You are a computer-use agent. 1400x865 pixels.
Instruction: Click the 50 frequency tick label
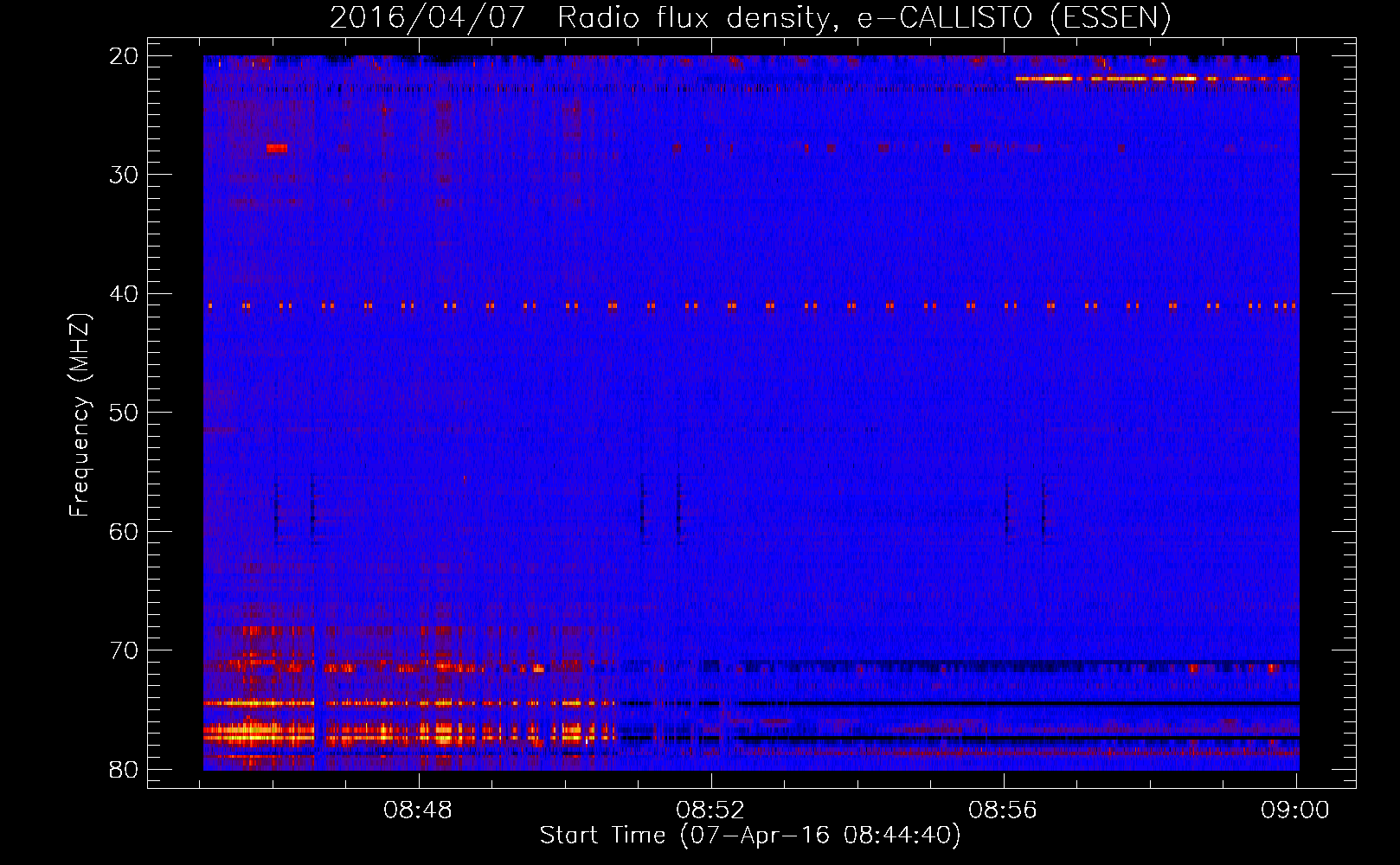pyautogui.click(x=125, y=413)
